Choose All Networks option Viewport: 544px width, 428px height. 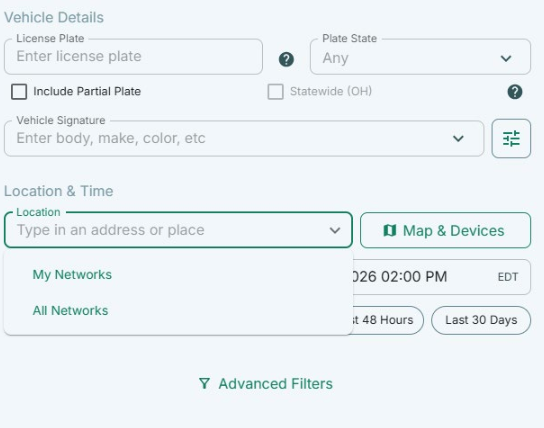pos(70,310)
